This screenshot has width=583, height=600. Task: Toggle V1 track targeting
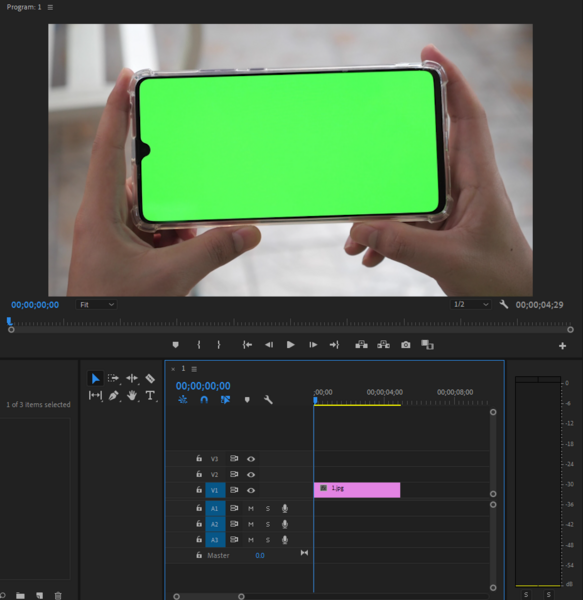click(x=215, y=490)
